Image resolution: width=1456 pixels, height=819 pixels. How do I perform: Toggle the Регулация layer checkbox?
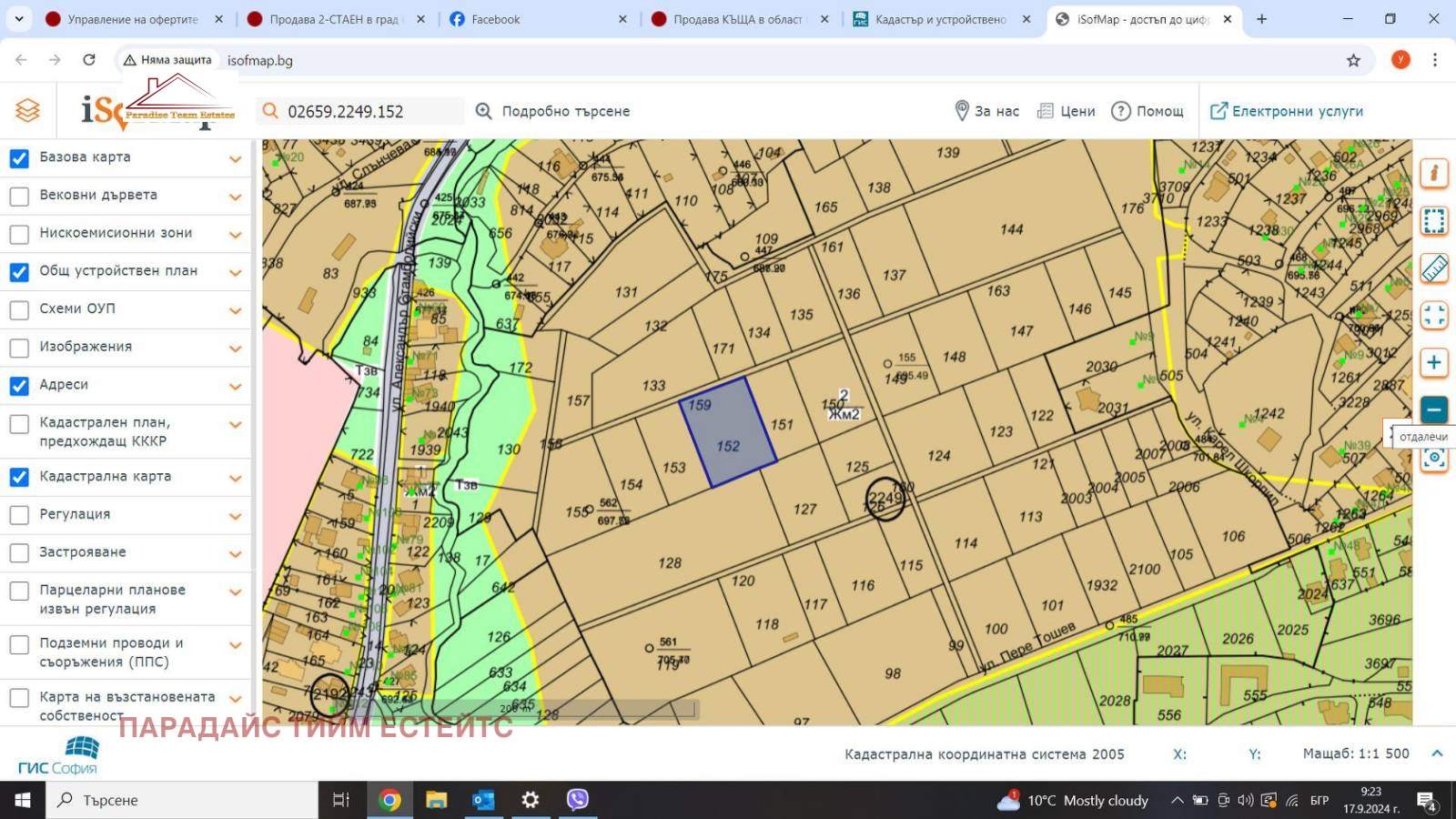(19, 515)
